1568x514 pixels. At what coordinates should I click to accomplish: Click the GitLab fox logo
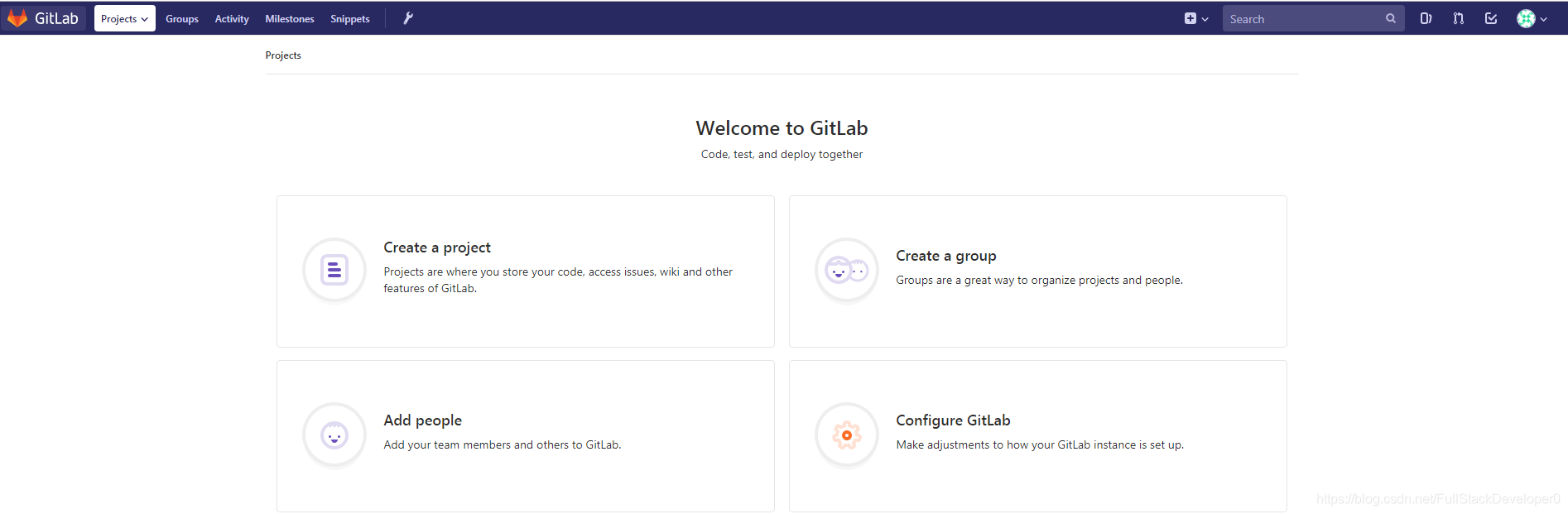[17, 18]
